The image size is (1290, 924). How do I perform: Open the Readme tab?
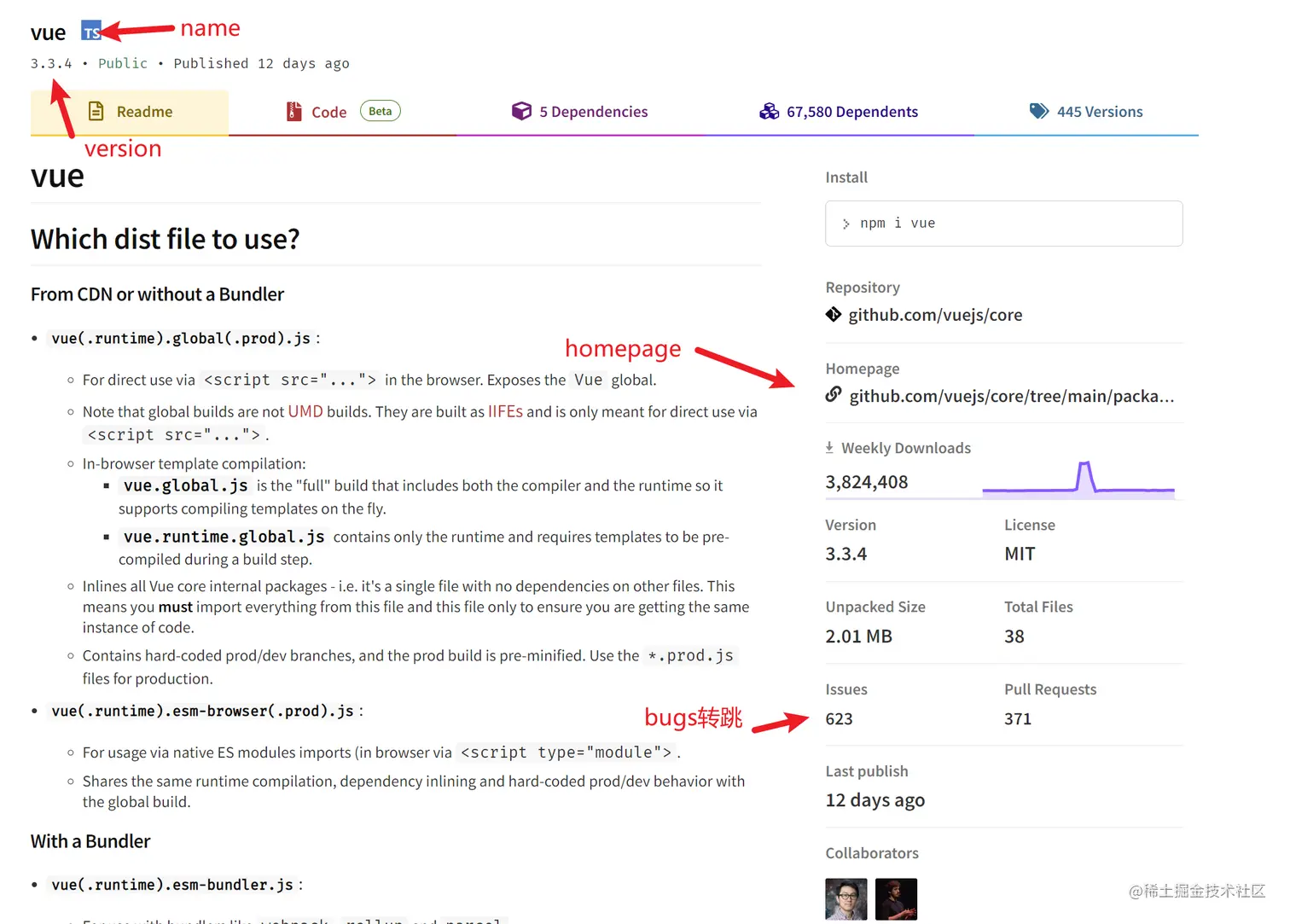[x=130, y=112]
